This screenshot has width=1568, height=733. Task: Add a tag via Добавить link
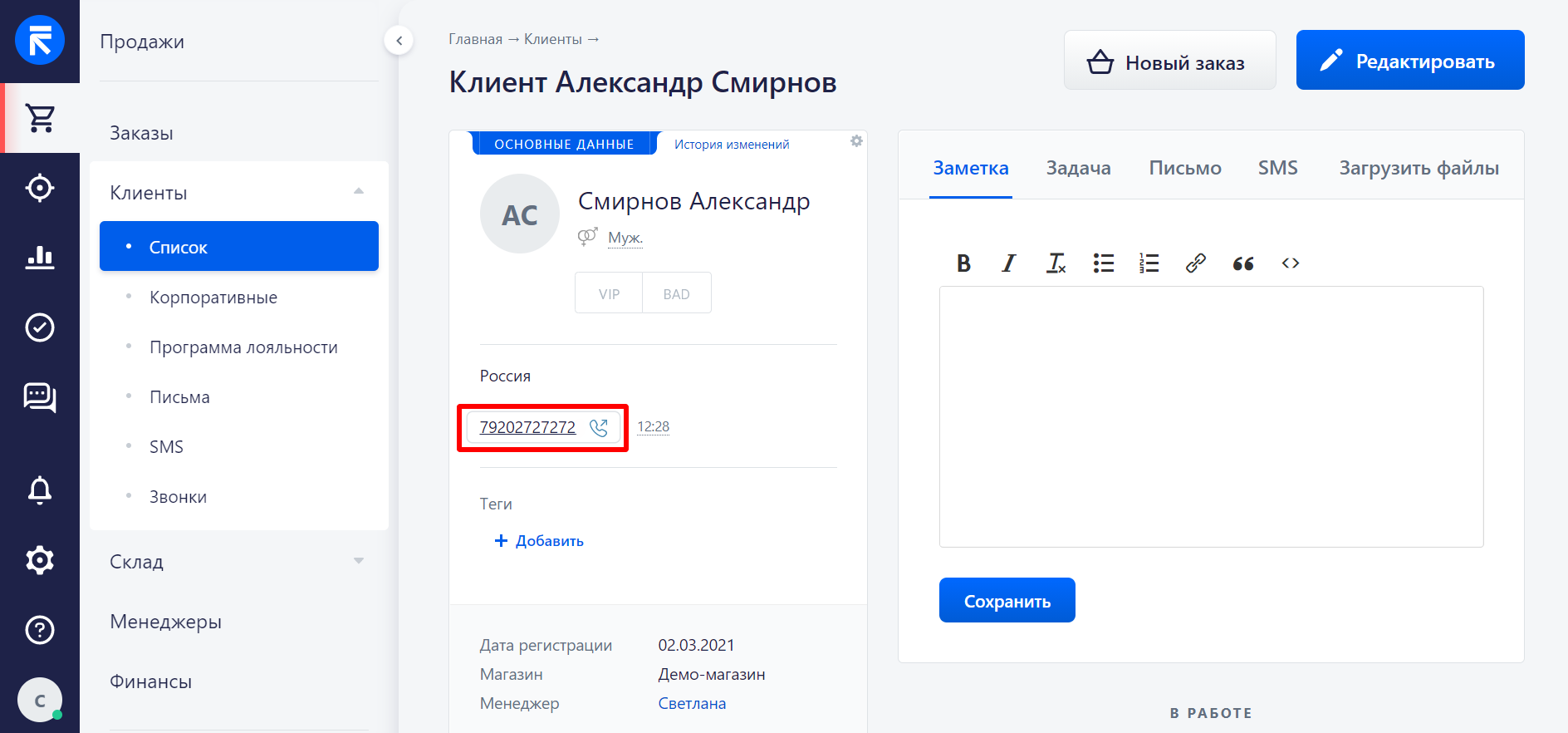click(x=540, y=541)
